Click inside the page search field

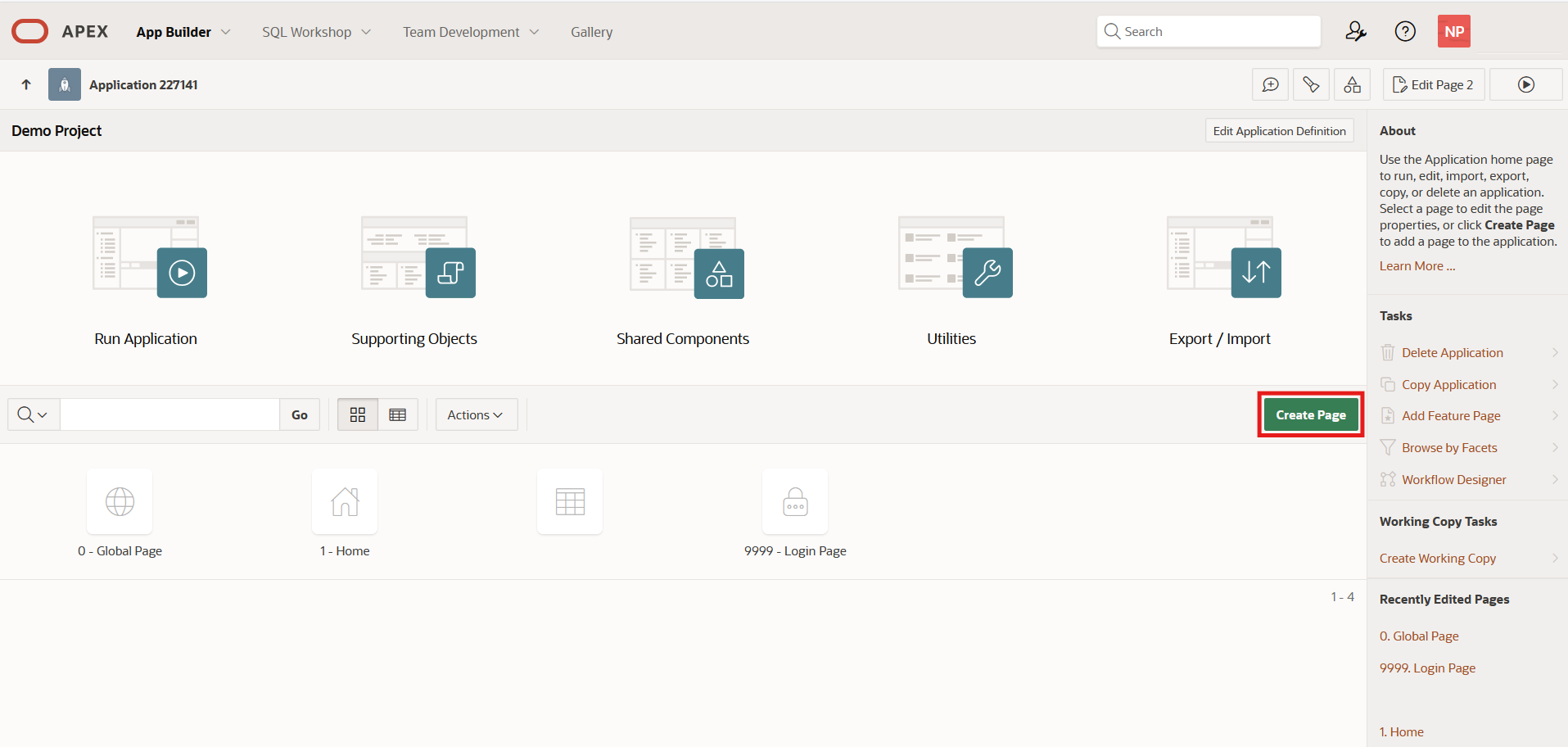pyautogui.click(x=169, y=414)
